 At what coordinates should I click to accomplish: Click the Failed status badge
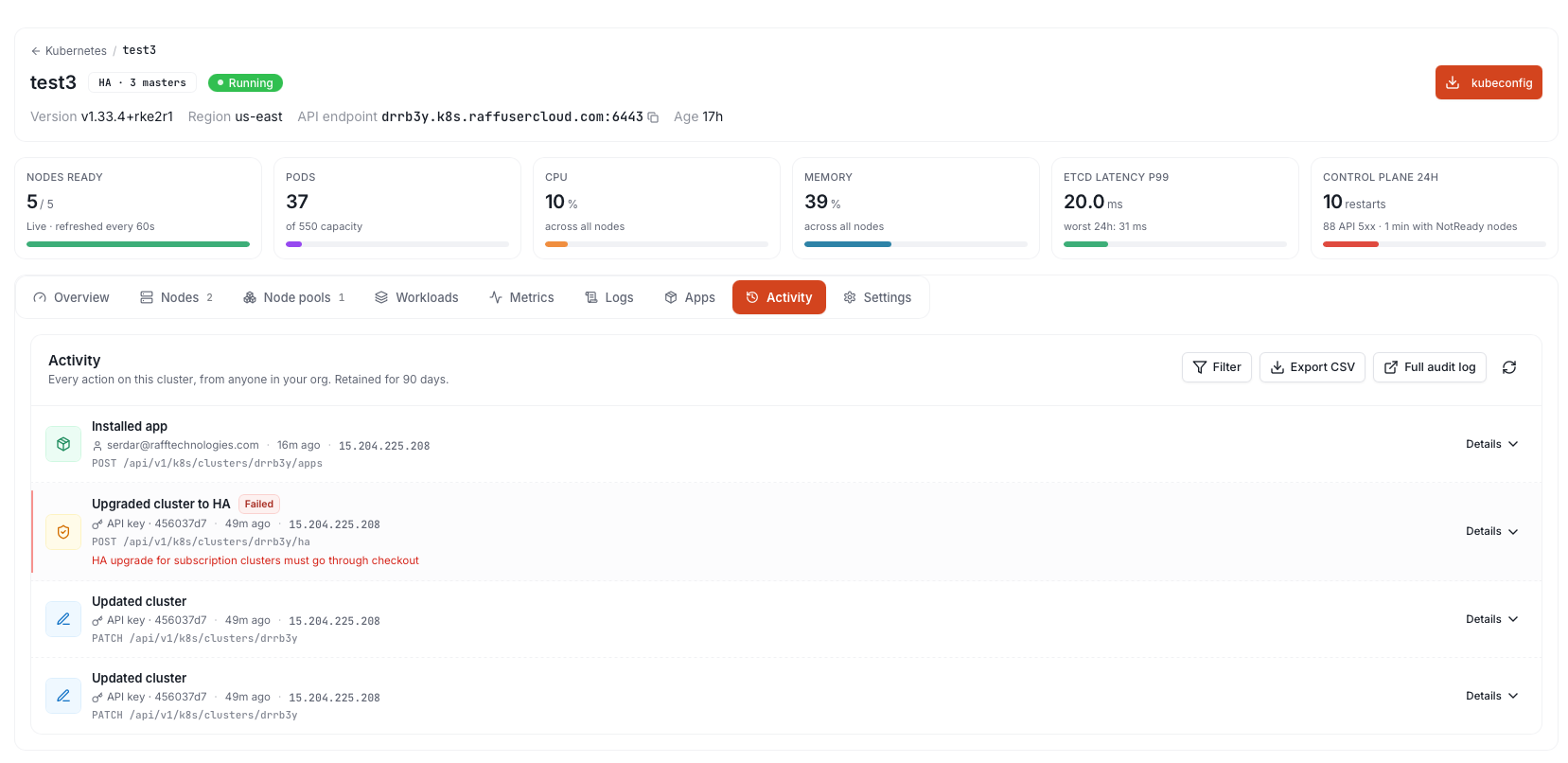(259, 505)
